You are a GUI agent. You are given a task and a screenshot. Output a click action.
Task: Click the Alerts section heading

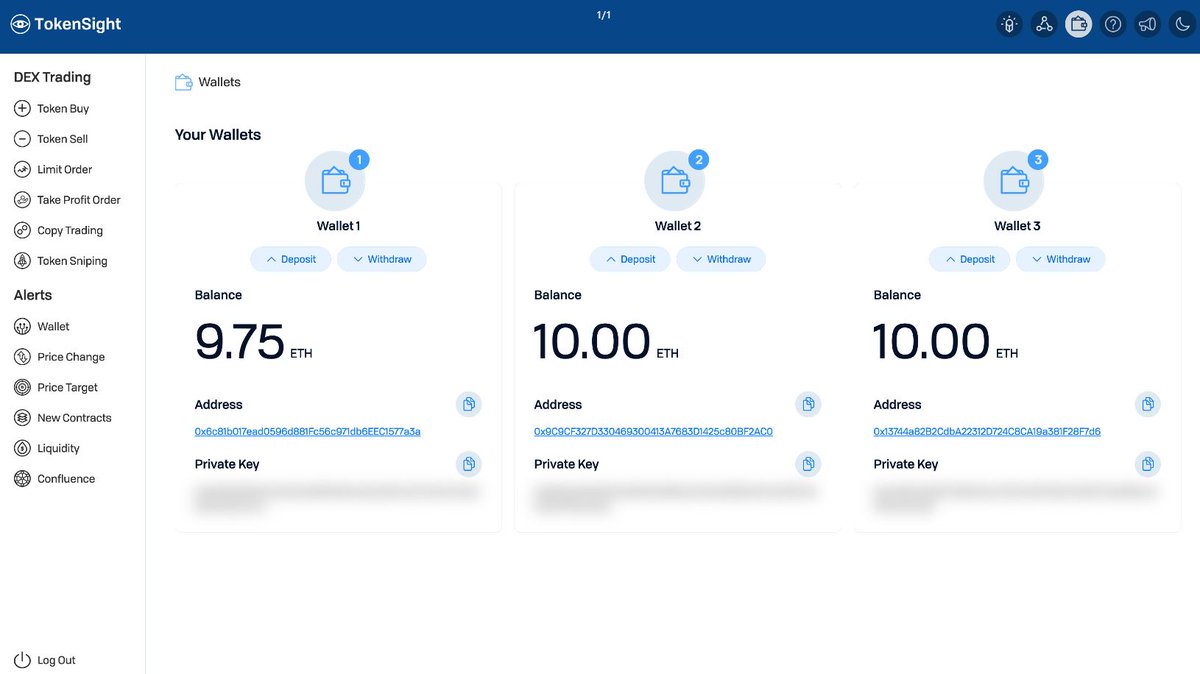click(x=33, y=295)
